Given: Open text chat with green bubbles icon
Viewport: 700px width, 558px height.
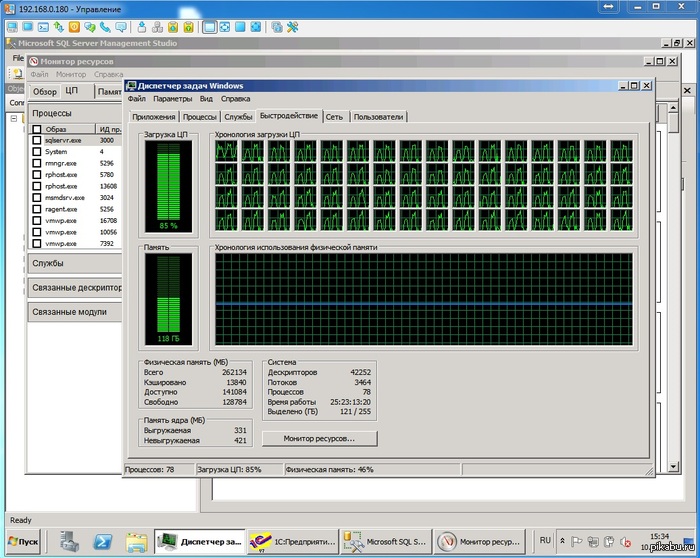Looking at the screenshot, I should click(90, 27).
